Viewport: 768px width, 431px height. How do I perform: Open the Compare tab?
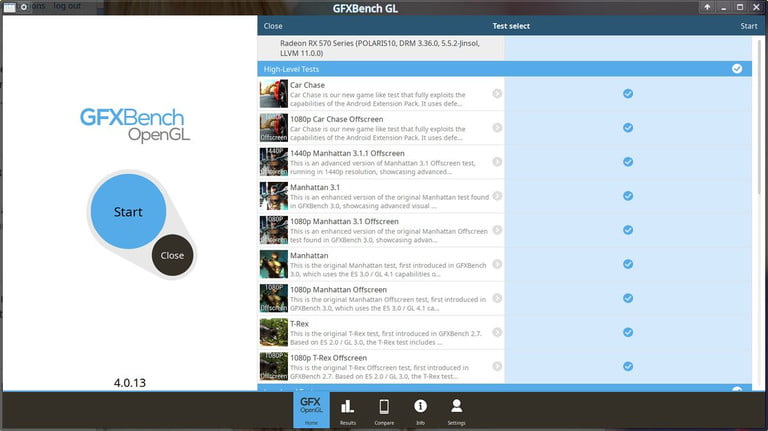pos(384,411)
